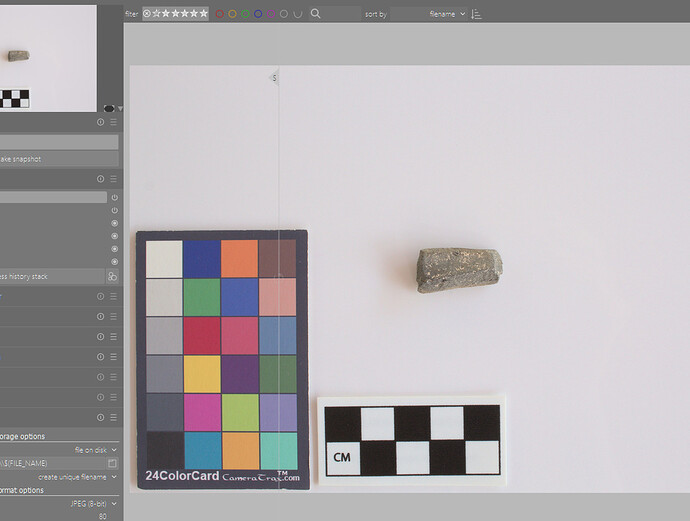Open export folder browse icon
The height and width of the screenshot is (521, 690).
point(113,463)
